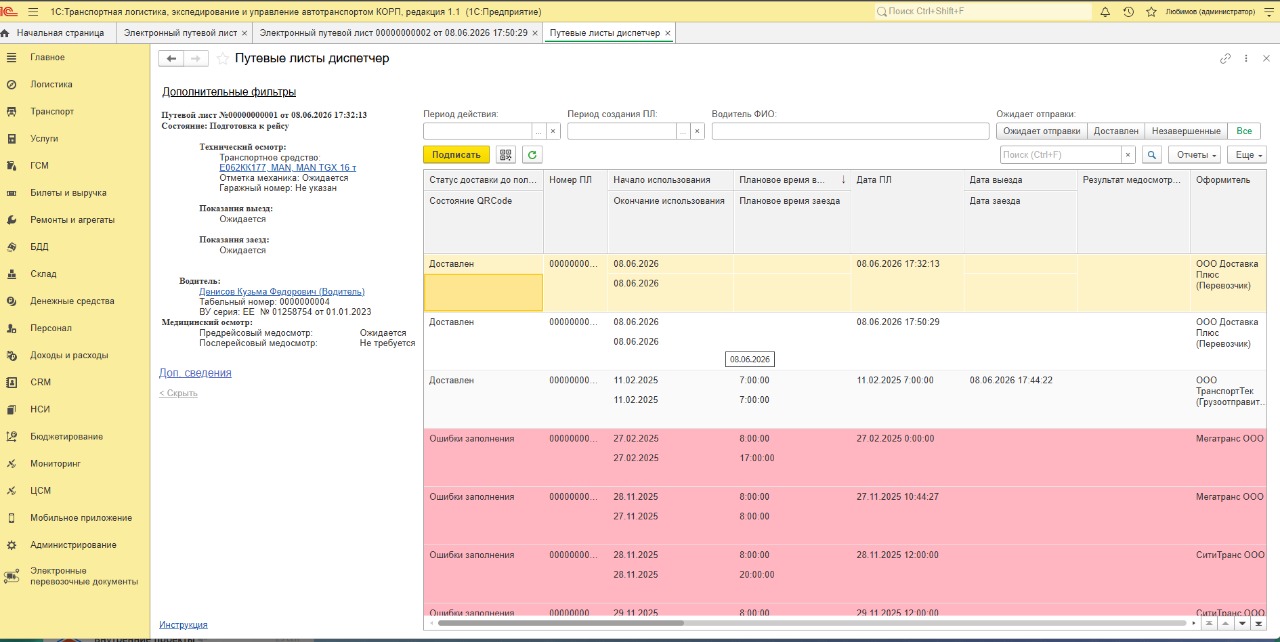Switch to 'Начальная страница' tab
The height and width of the screenshot is (642, 1280).
tap(59, 33)
